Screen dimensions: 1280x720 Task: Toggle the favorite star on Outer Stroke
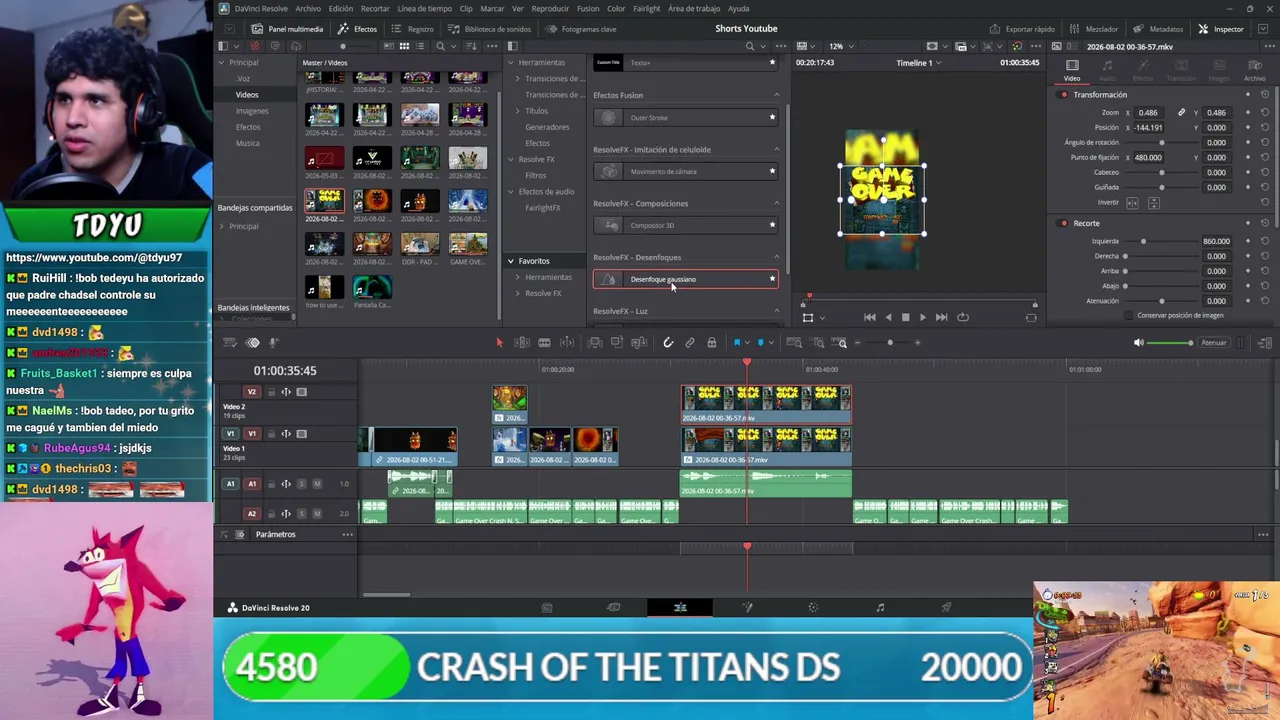(772, 117)
